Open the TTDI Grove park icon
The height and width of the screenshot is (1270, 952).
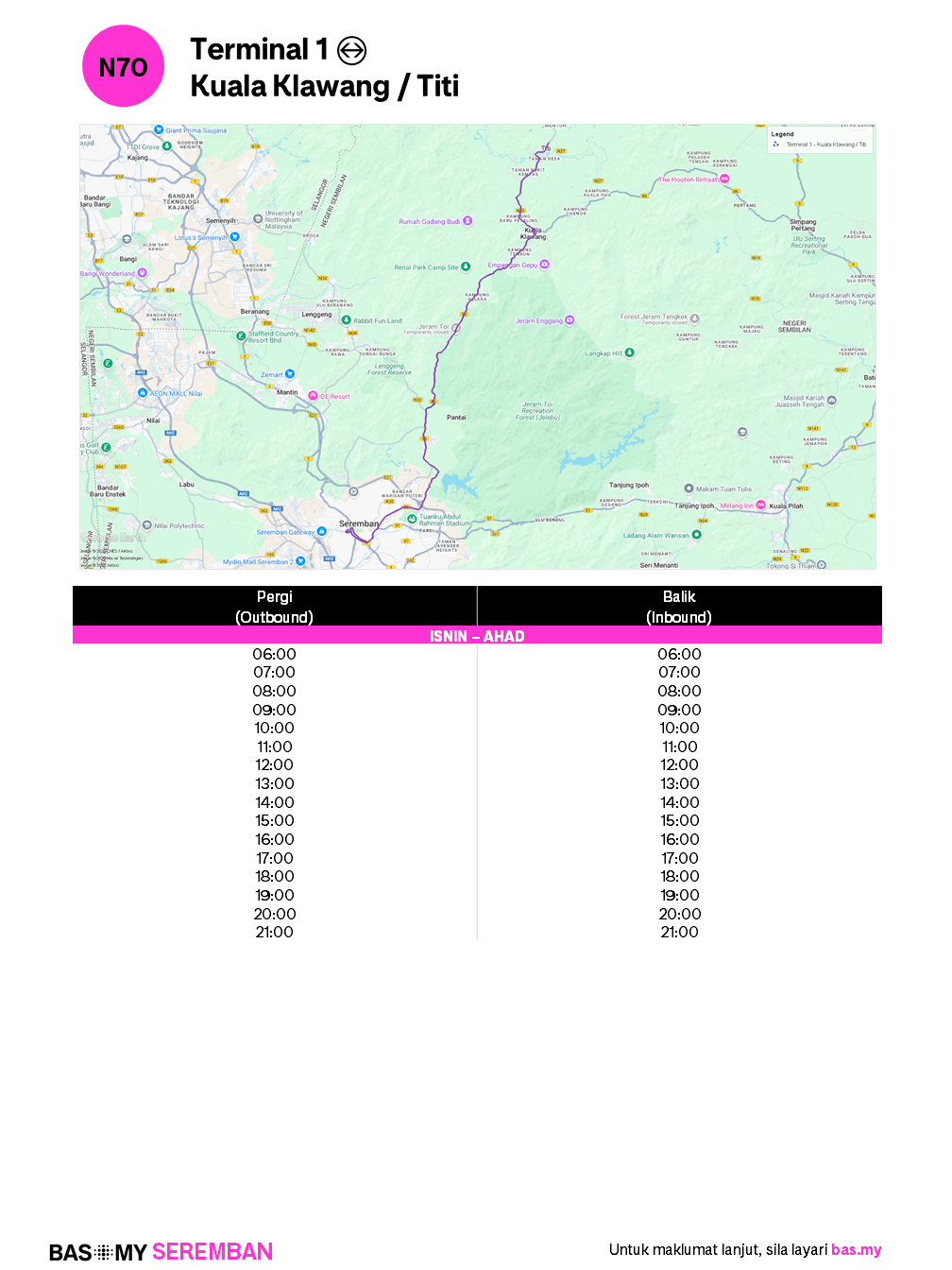166,146
